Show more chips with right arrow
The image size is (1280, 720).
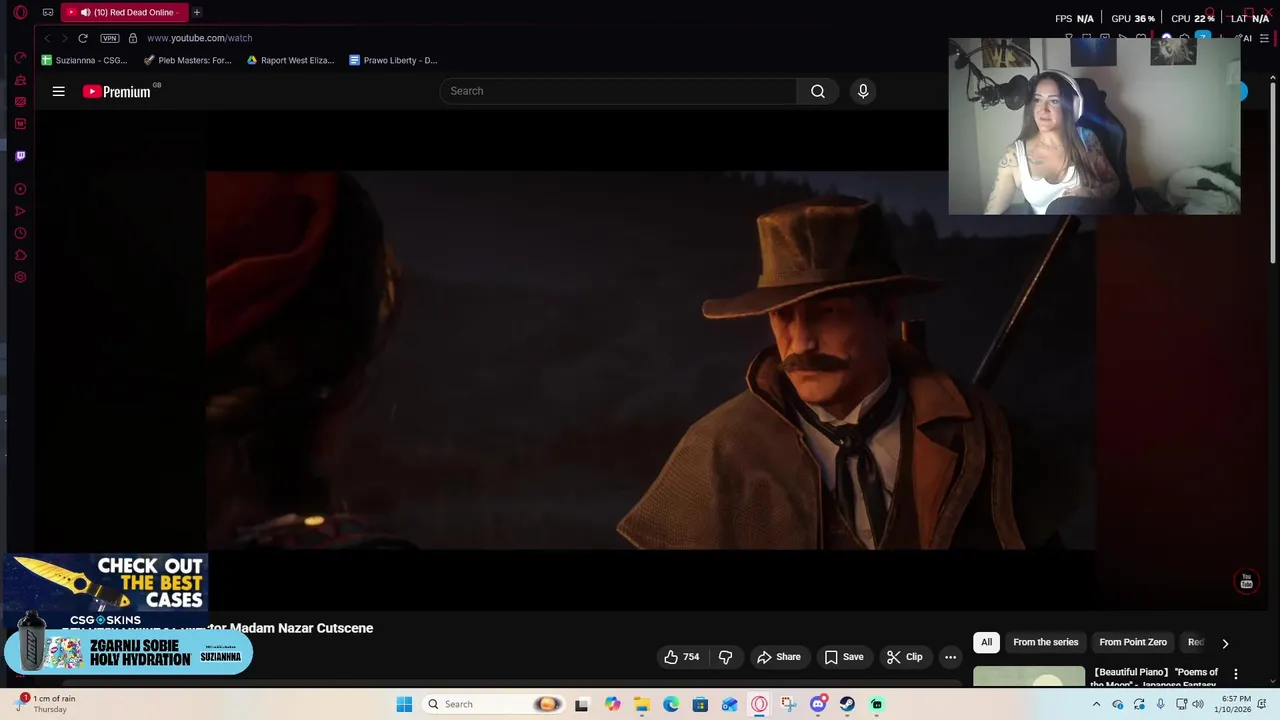[x=1225, y=643]
